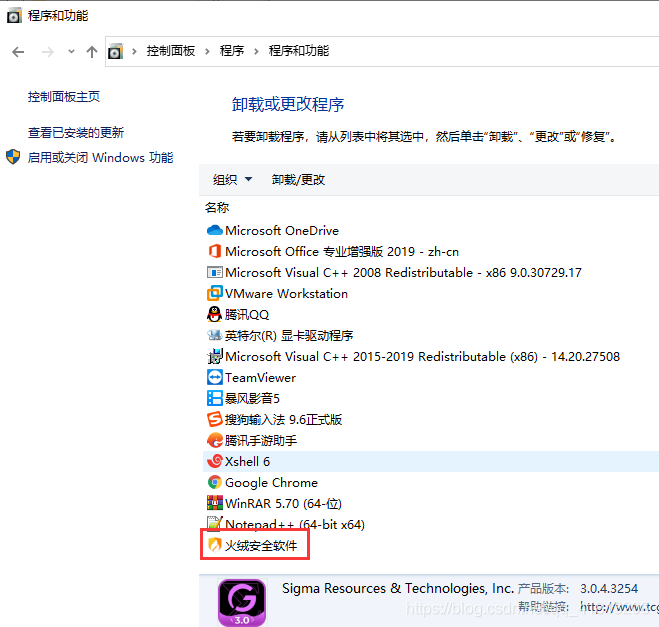Click the VMware Workstation icon

[x=215, y=293]
